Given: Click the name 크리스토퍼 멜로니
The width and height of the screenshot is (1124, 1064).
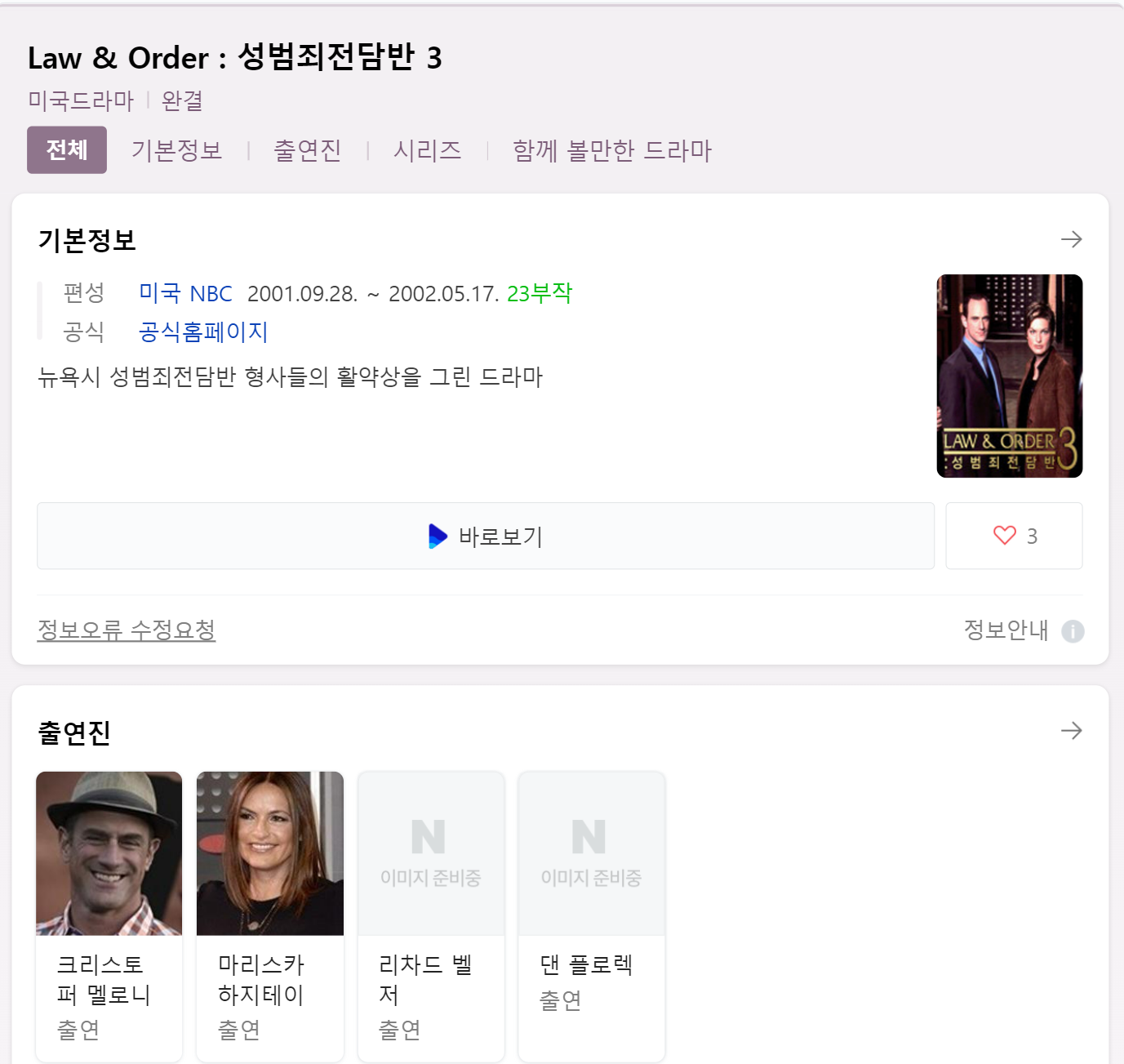Looking at the screenshot, I should click(104, 980).
